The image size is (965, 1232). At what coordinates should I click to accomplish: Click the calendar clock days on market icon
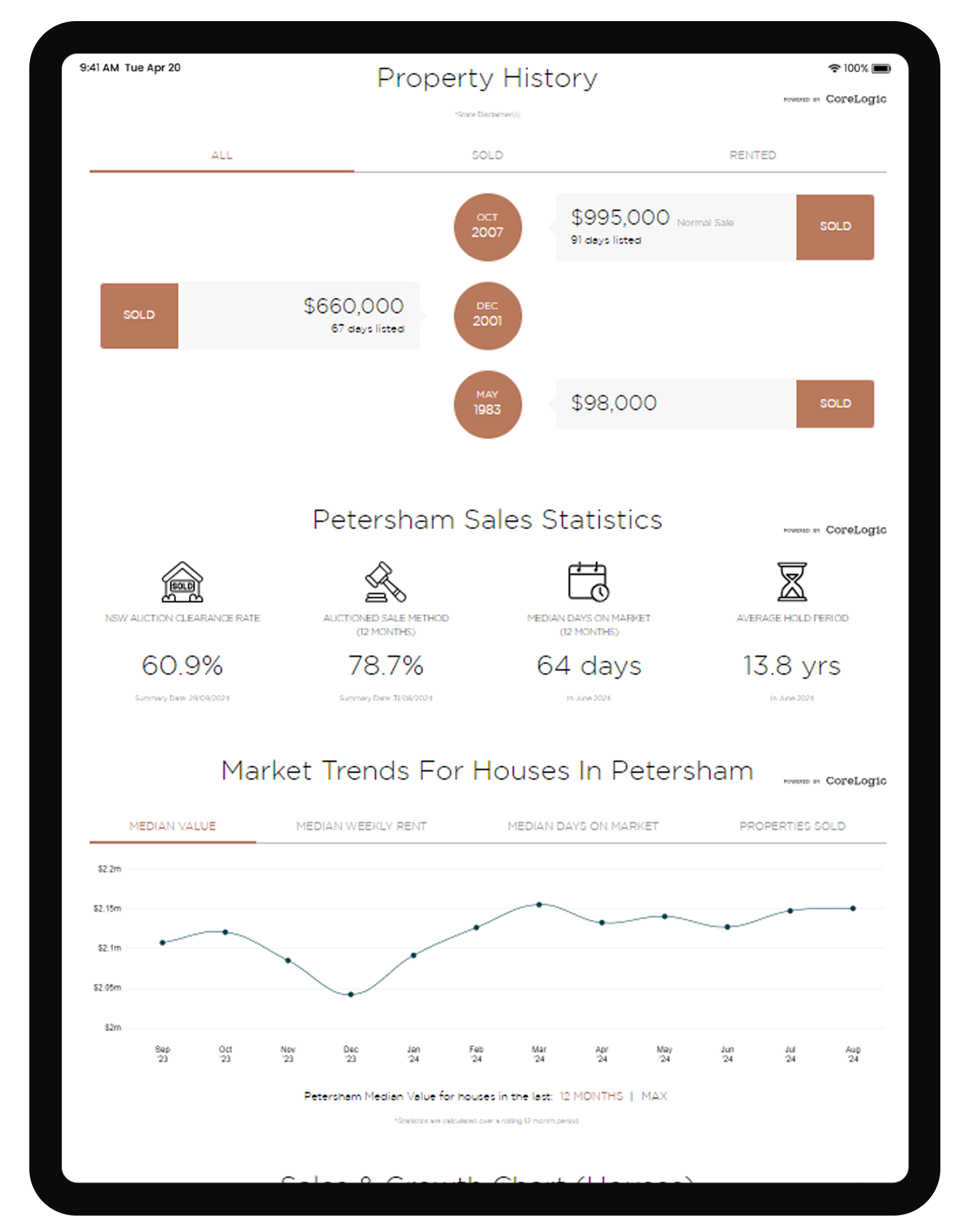click(588, 582)
